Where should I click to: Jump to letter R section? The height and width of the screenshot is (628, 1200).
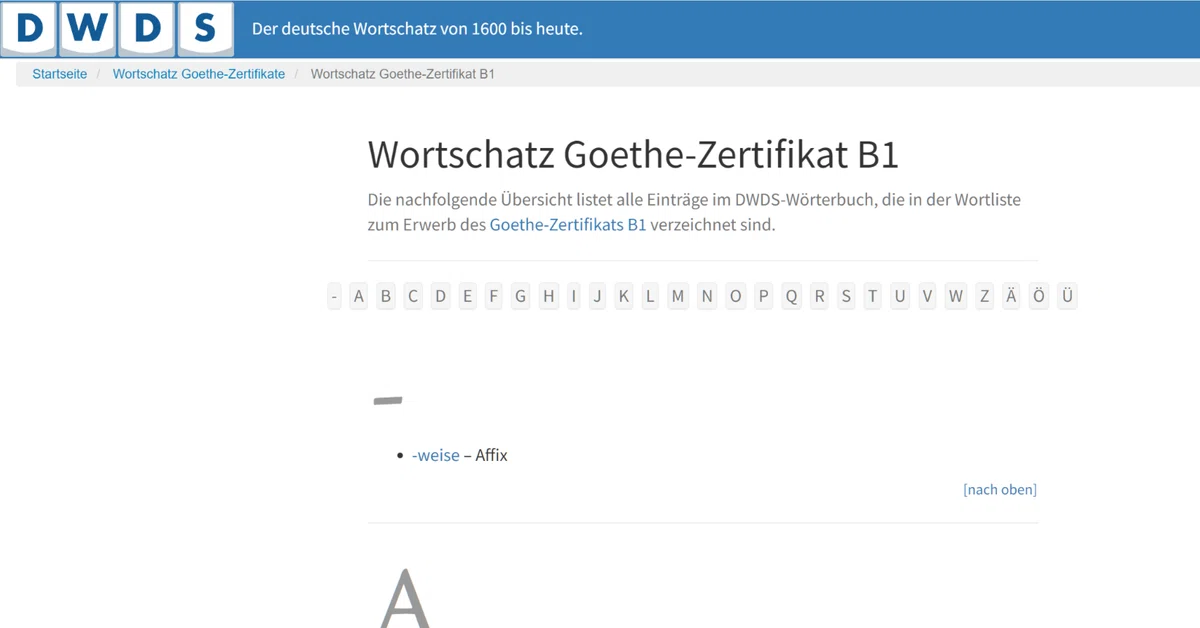[820, 296]
